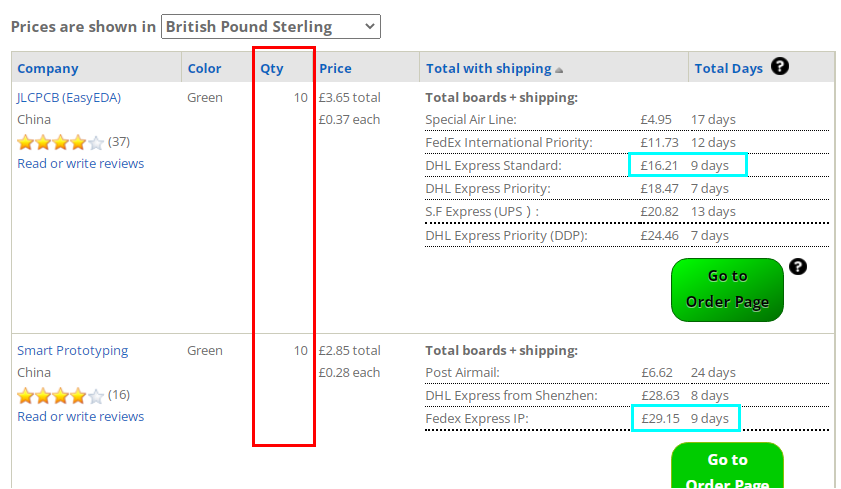Read or write reviews for JLCPCB

coord(80,164)
